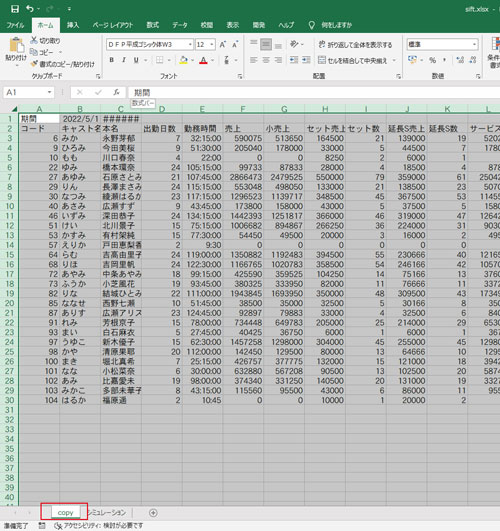Select column F header

(243, 109)
